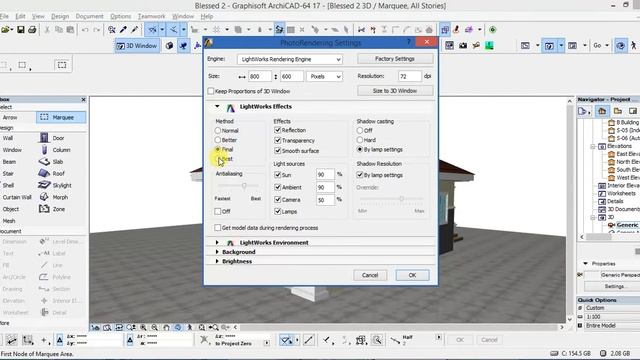The height and width of the screenshot is (360, 640).
Task: Uncheck the Transparency effect
Action: 278,140
